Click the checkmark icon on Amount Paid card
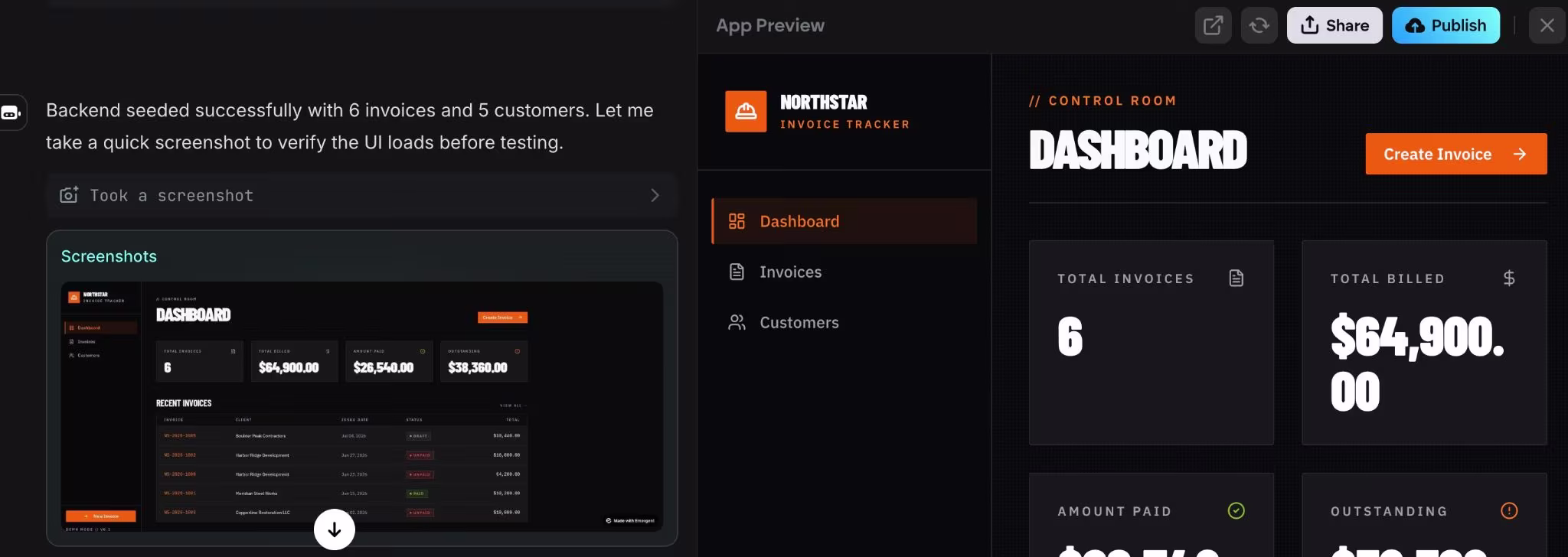 tap(1236, 510)
